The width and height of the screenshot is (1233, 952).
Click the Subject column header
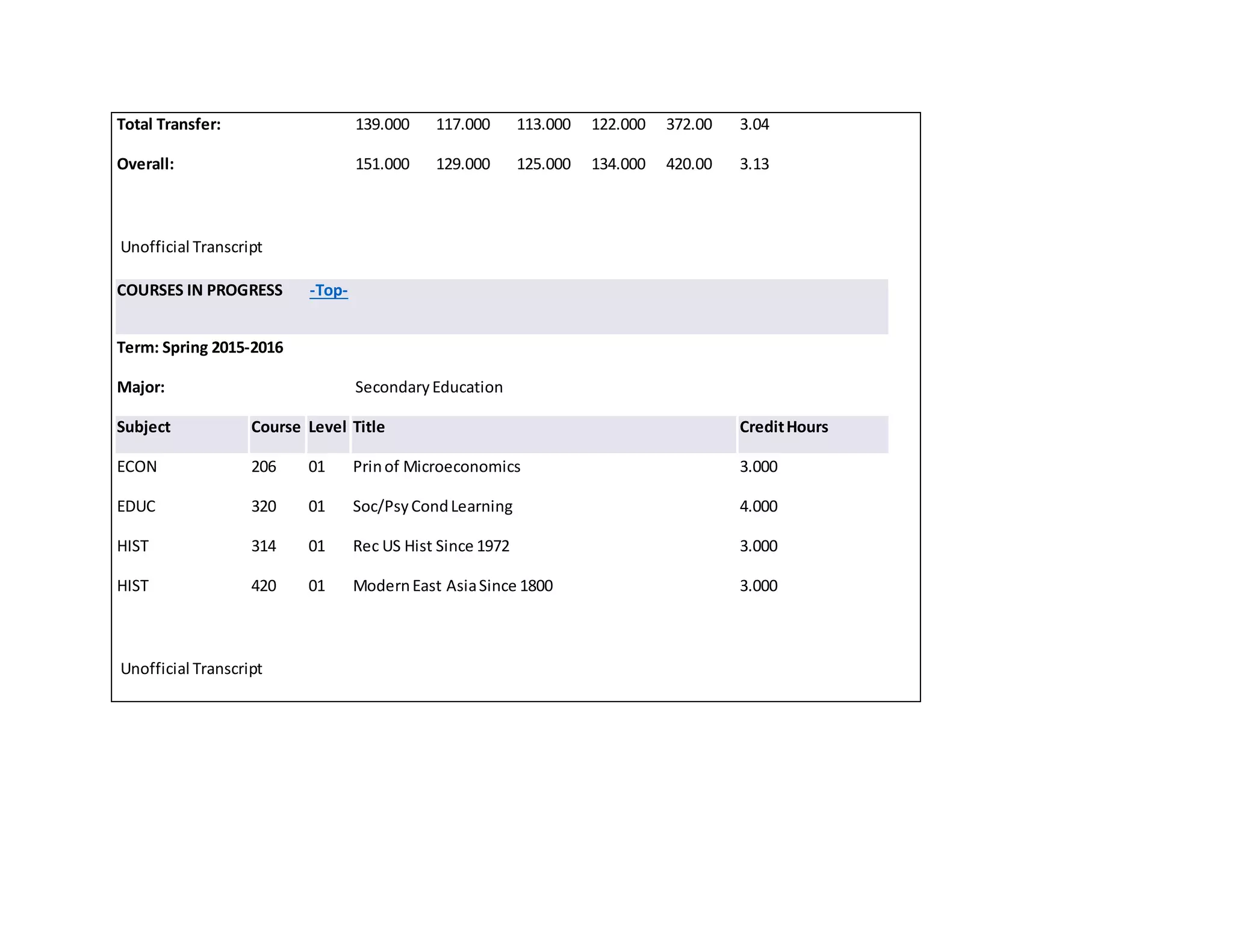(x=144, y=427)
